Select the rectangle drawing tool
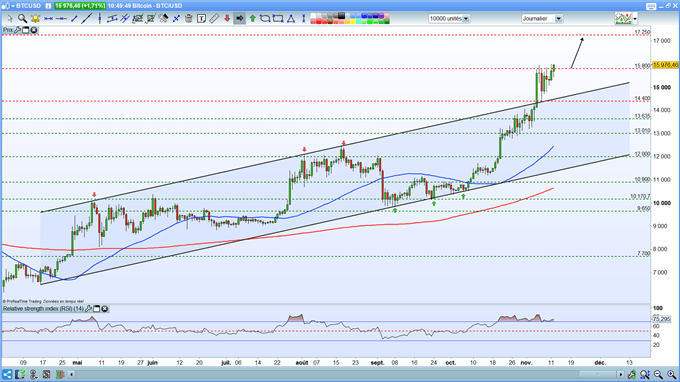Screen dimensions: 680x382 click(278, 18)
